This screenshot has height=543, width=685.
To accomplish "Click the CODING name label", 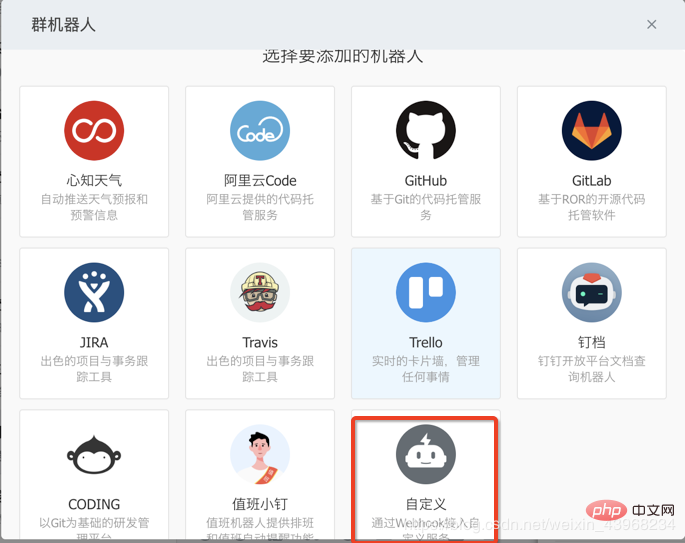I will click(x=94, y=504).
